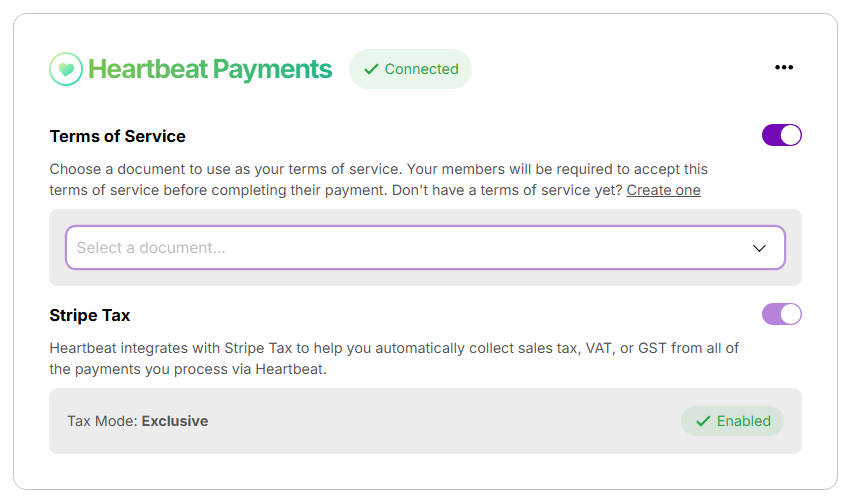Click the Stripe Tax description paragraph

[394, 358]
